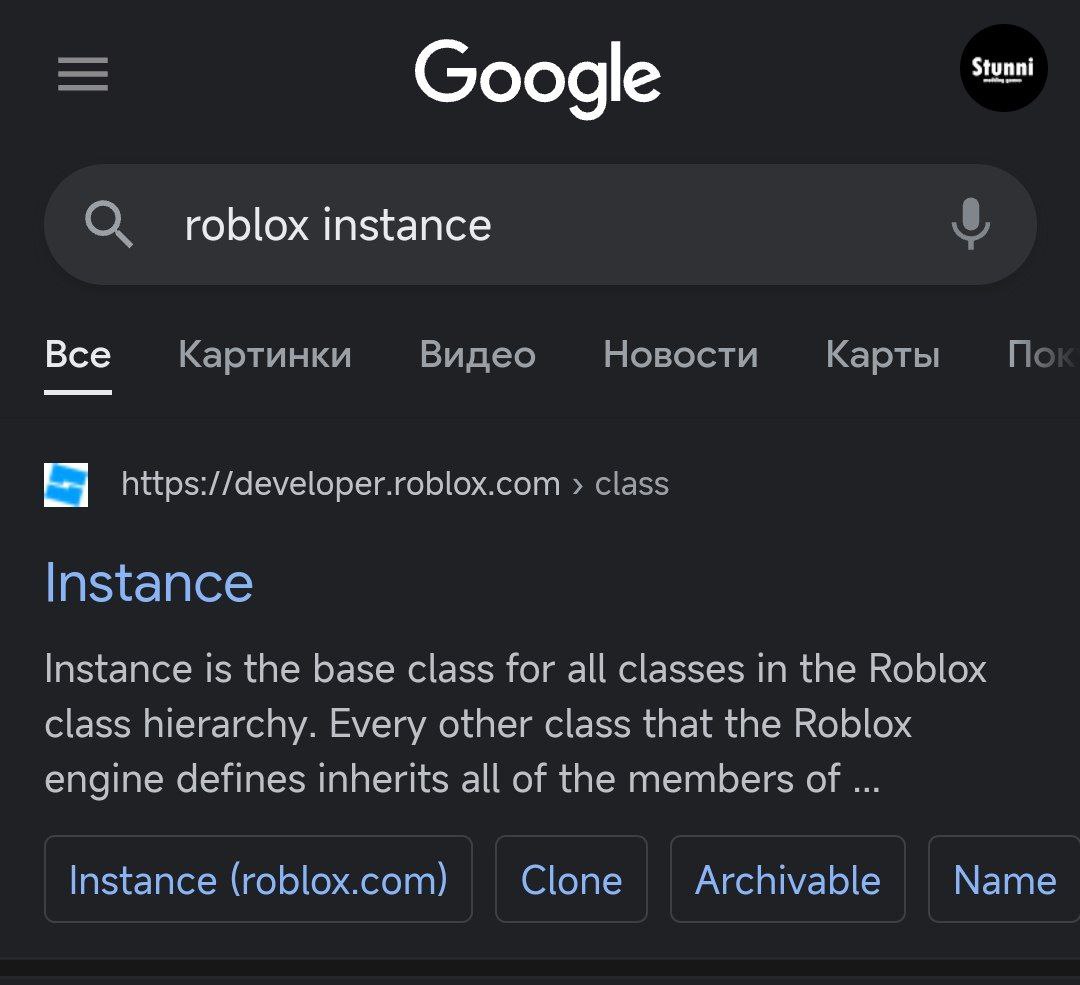
Task: Select the Все tab
Action: (78, 355)
